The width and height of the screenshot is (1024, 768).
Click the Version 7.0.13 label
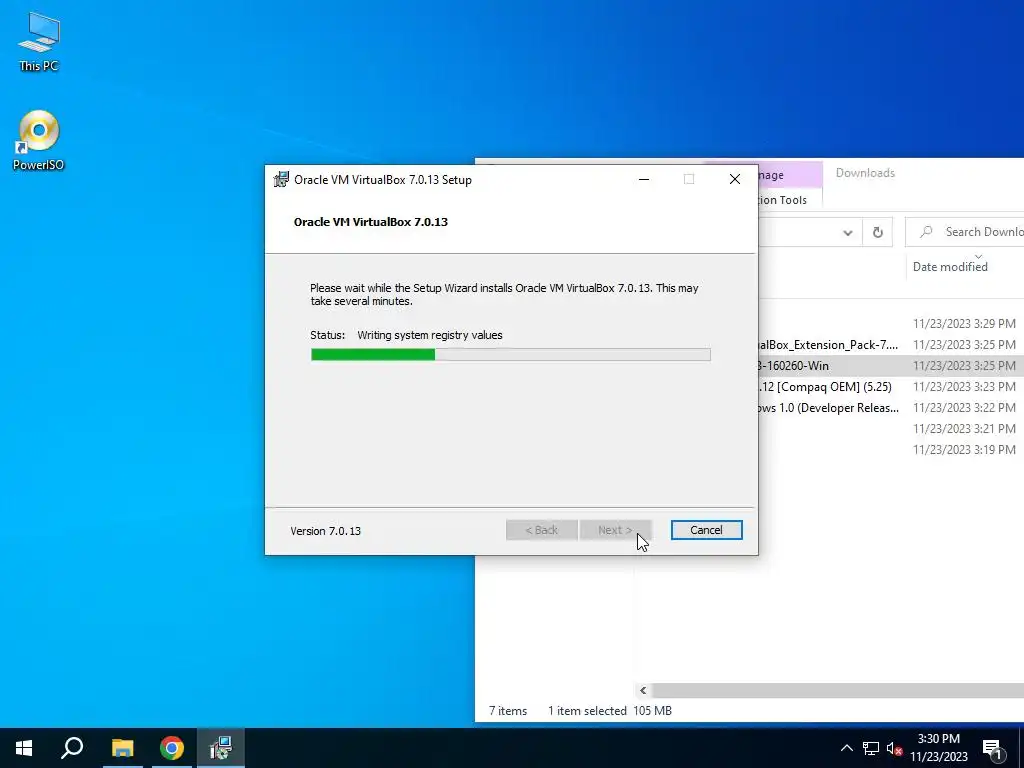tap(325, 531)
